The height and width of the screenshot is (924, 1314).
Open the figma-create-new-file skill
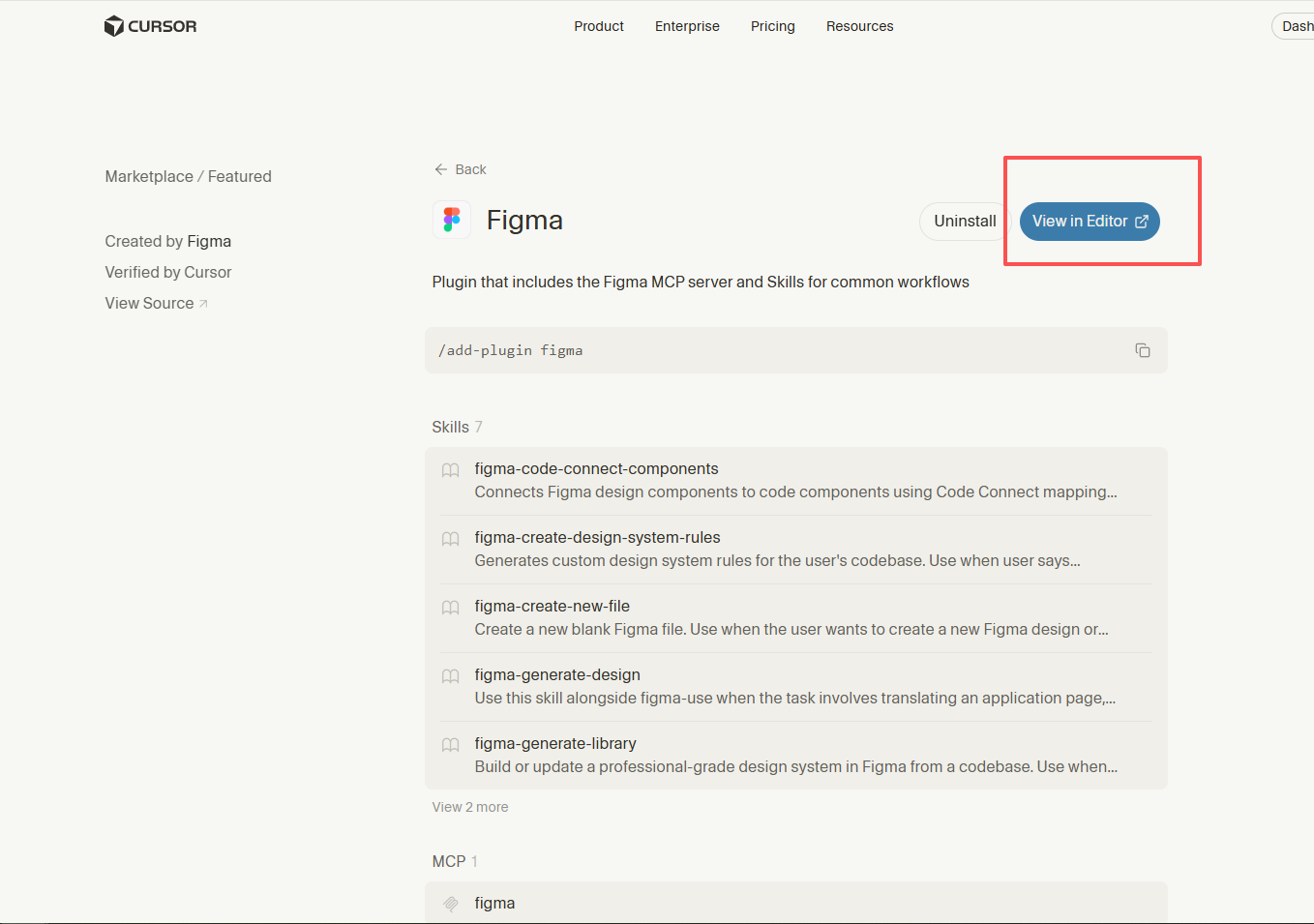(x=796, y=618)
